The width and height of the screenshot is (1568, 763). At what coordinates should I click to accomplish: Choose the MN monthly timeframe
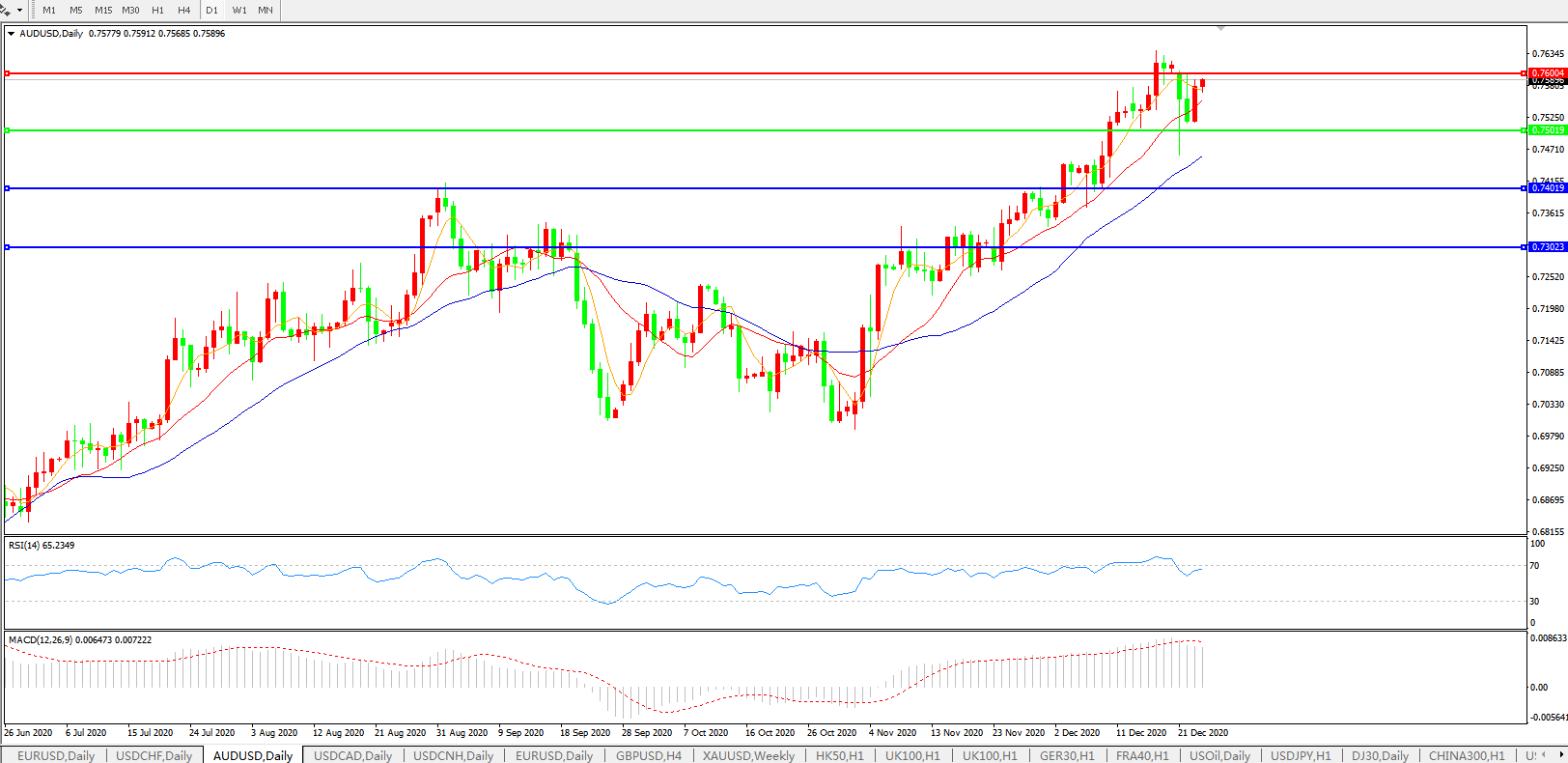click(x=266, y=11)
